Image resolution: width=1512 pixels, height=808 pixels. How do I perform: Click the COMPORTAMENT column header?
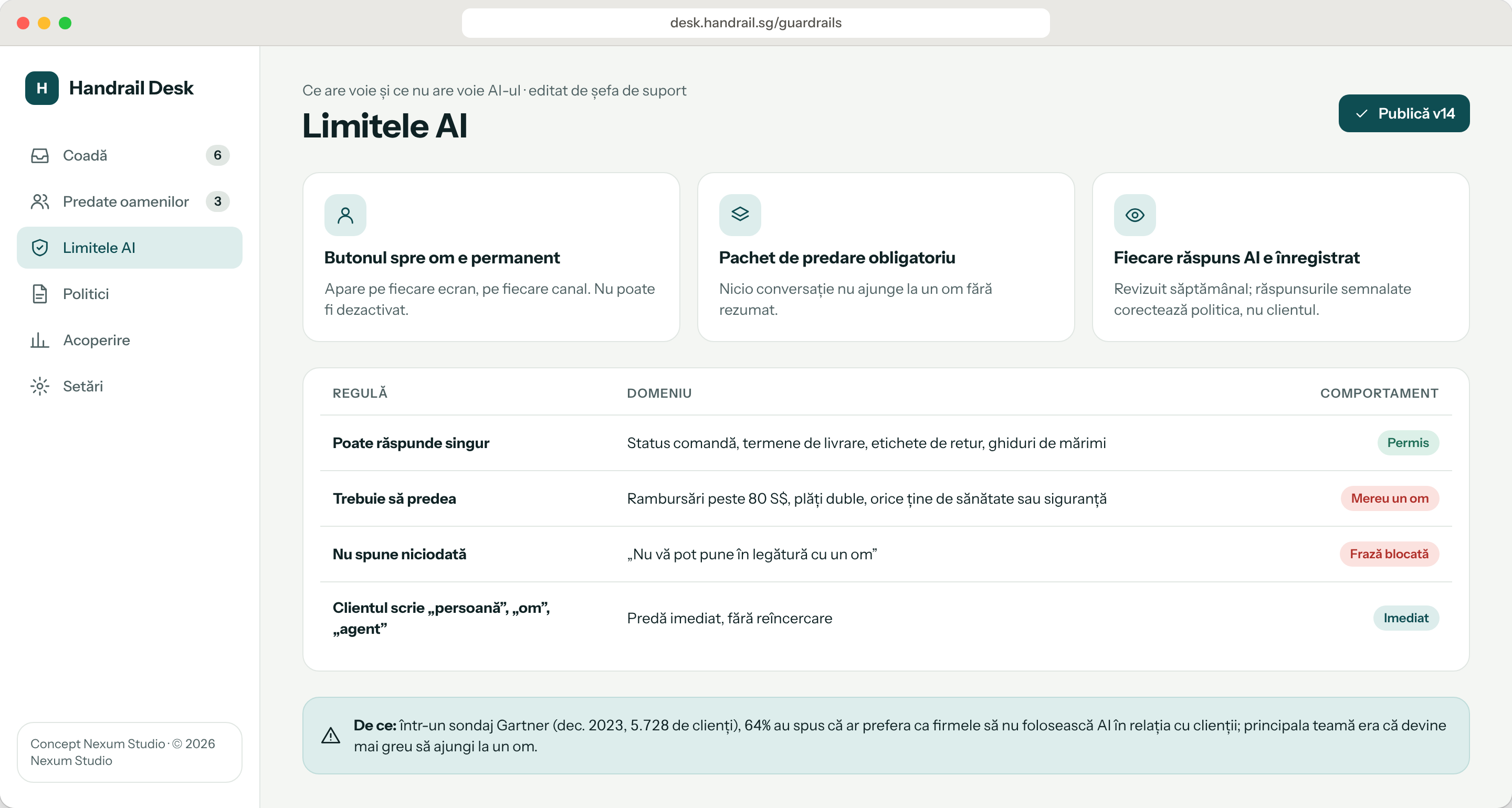click(x=1379, y=394)
